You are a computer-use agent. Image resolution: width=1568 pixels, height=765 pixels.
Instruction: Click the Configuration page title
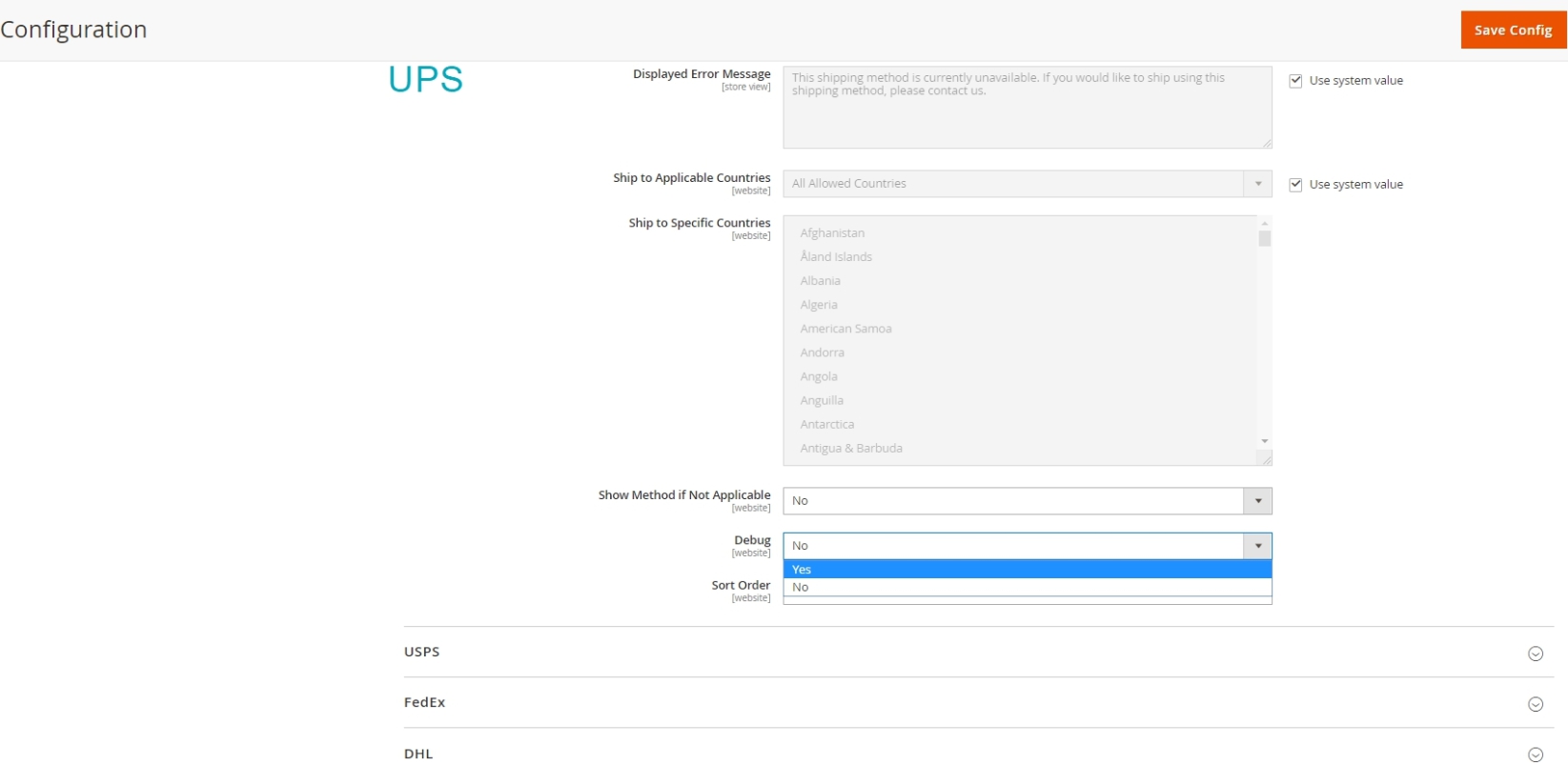73,30
